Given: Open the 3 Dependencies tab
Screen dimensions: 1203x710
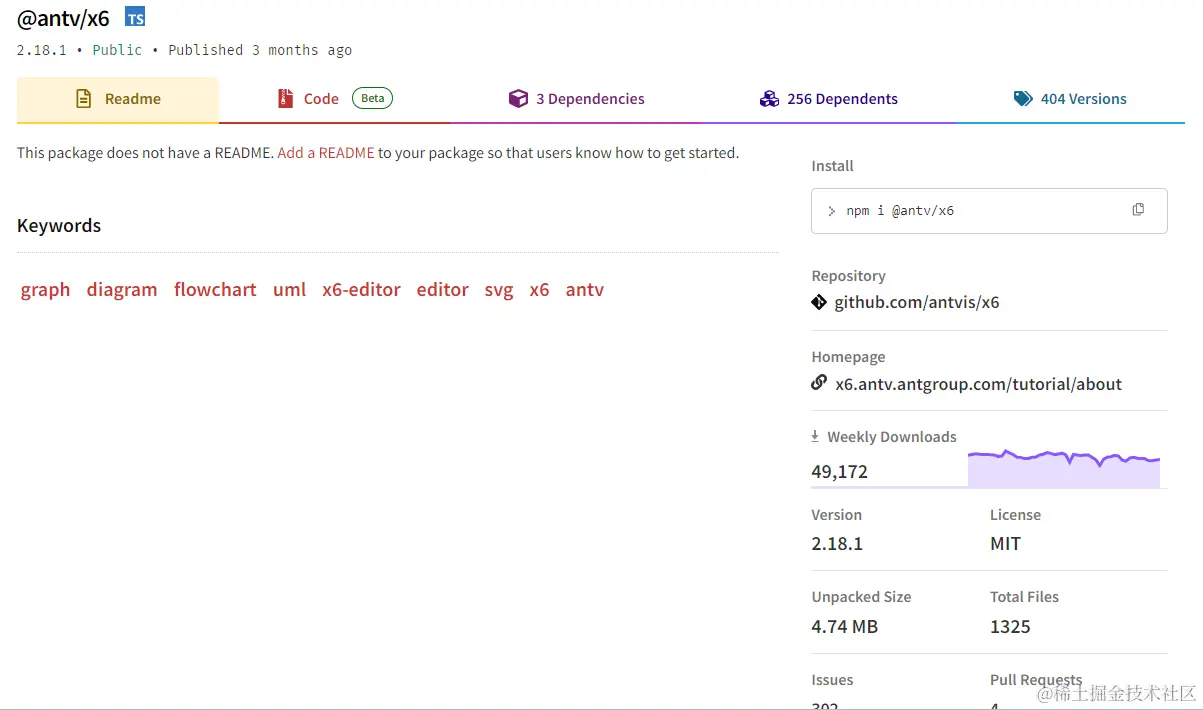Looking at the screenshot, I should [x=577, y=100].
